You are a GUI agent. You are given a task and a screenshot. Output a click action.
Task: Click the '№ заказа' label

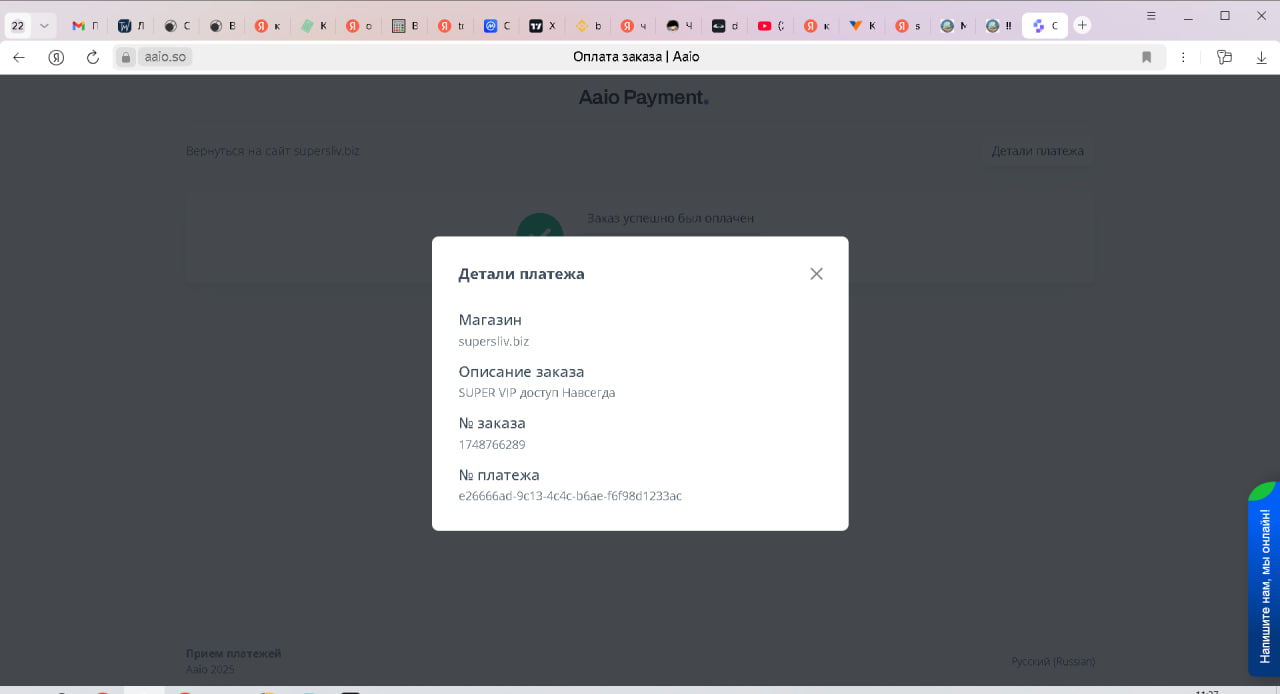tap(492, 423)
